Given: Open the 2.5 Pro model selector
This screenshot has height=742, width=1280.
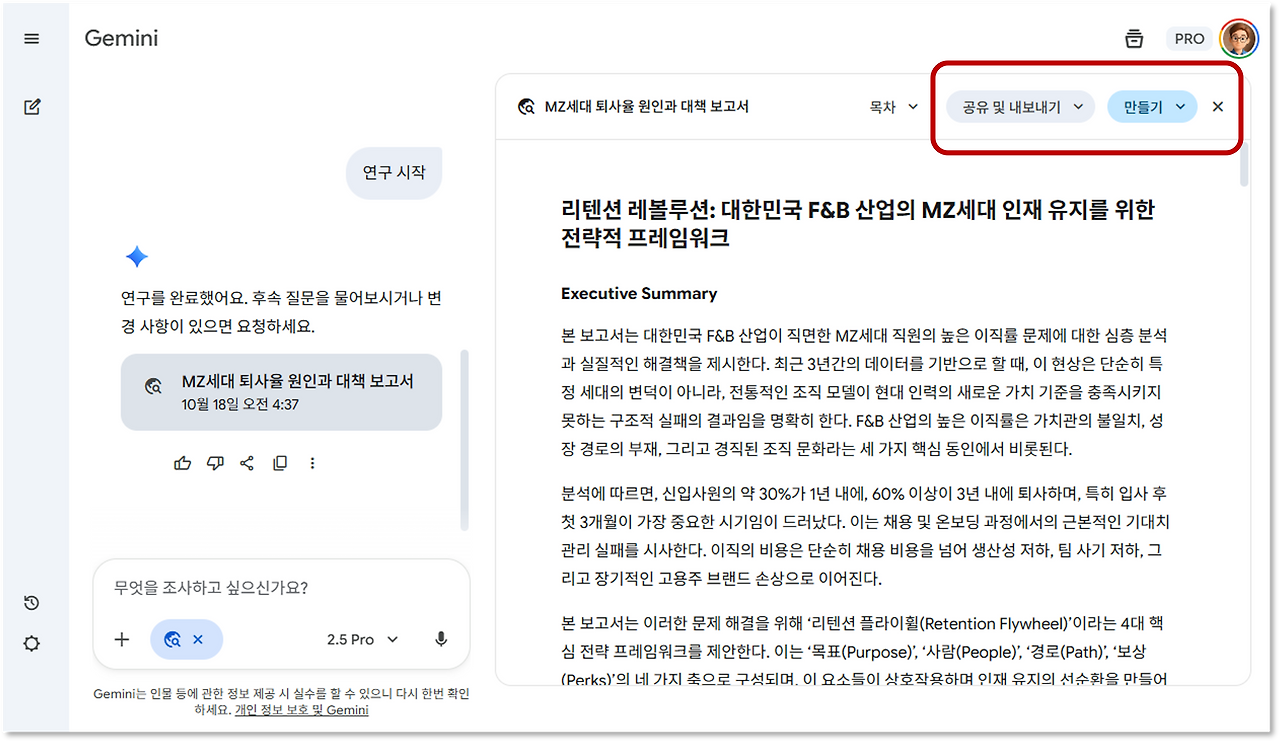Looking at the screenshot, I should 363,640.
